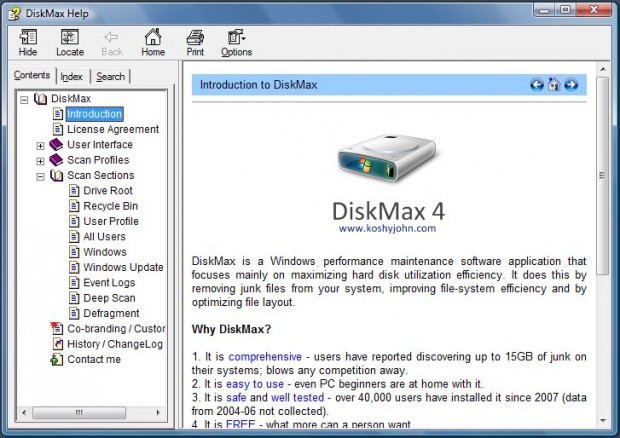Click the User Interface closed book icon

56,144
